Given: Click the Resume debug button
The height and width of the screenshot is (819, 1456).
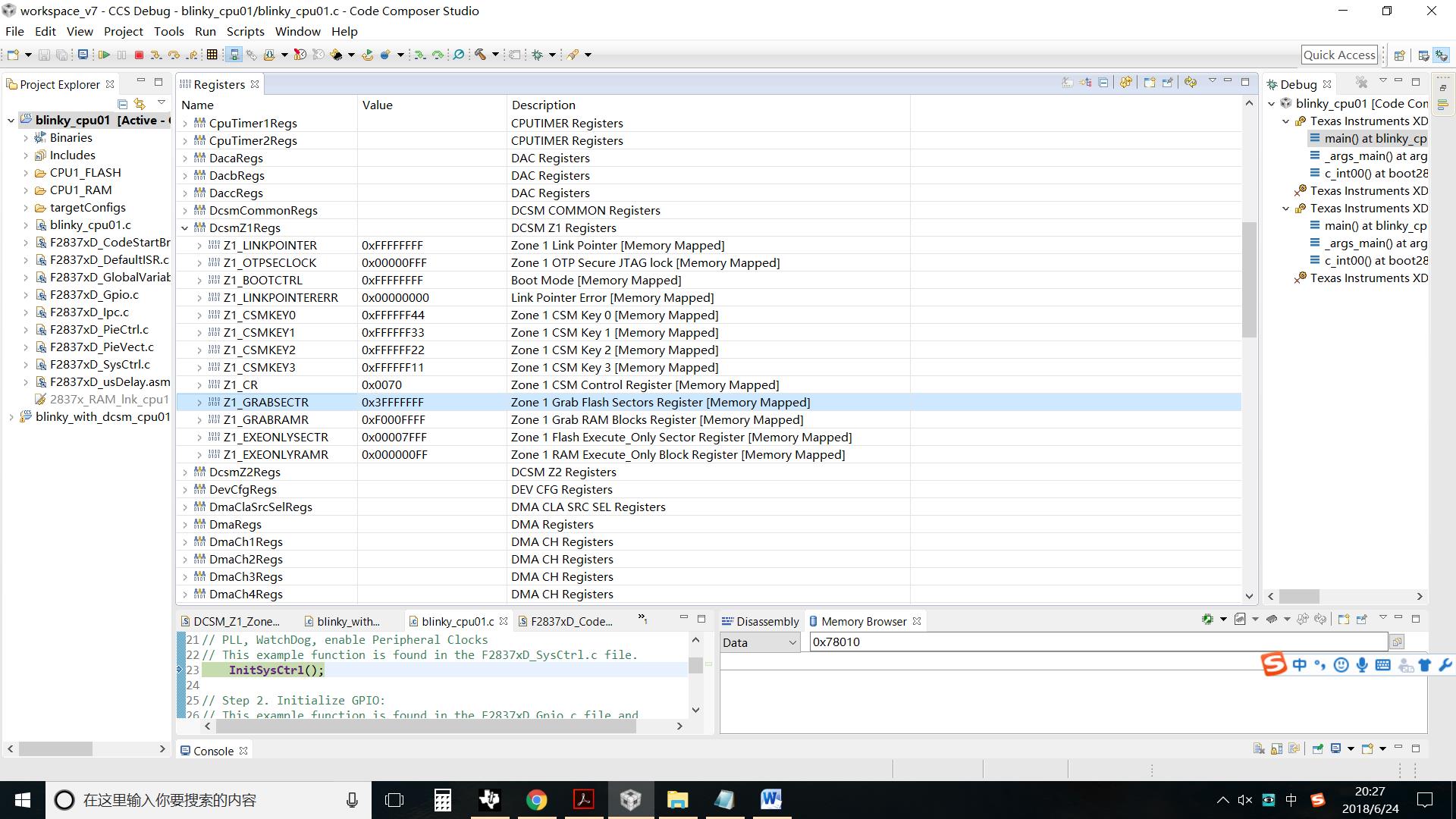Looking at the screenshot, I should point(104,55).
